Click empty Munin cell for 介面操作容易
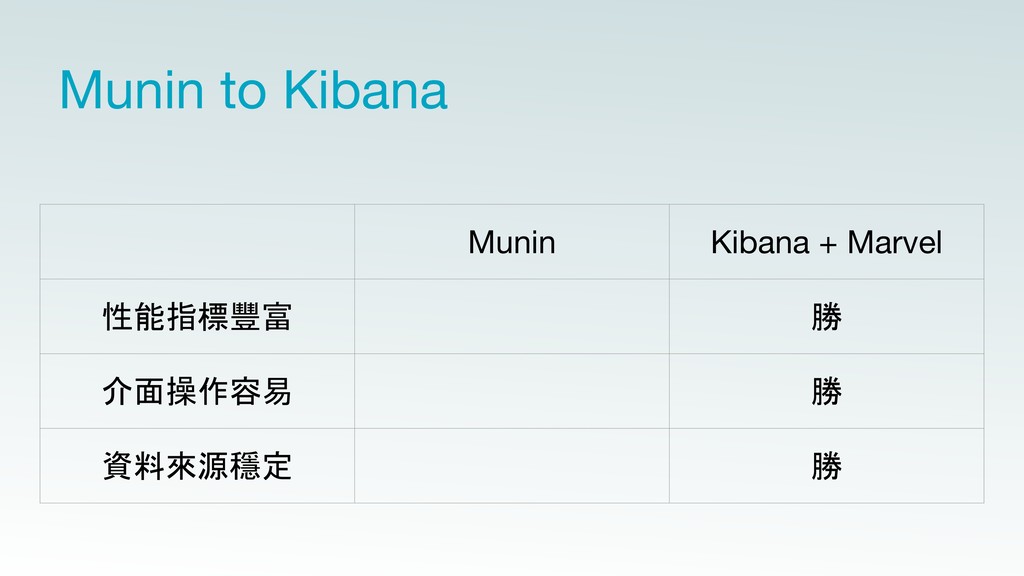 point(512,391)
